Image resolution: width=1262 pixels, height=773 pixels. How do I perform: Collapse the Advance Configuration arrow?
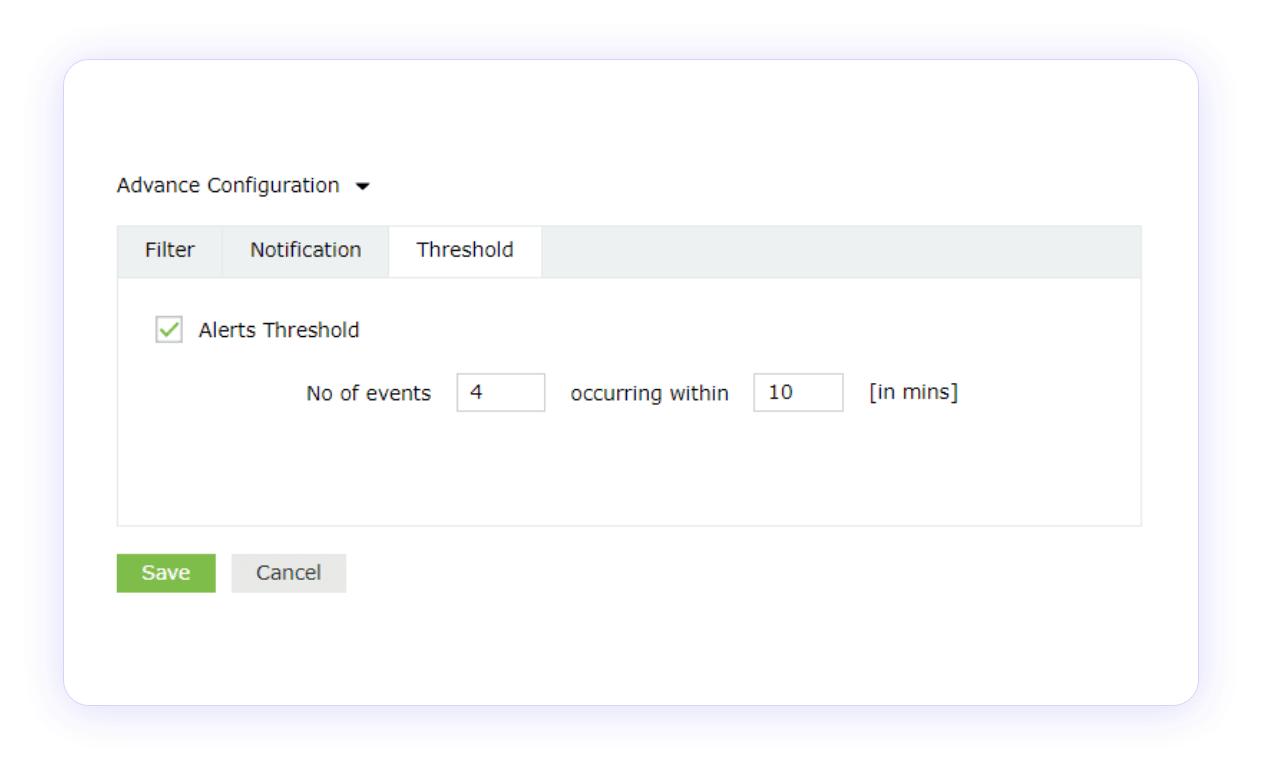(x=363, y=187)
